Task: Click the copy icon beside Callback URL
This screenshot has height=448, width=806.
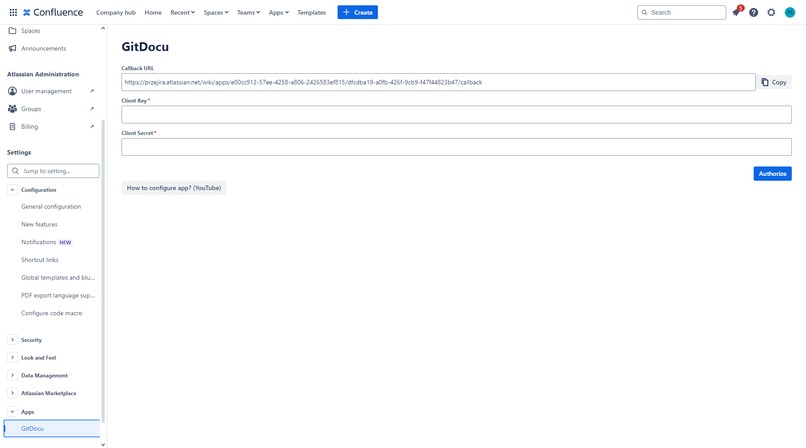Action: point(765,82)
